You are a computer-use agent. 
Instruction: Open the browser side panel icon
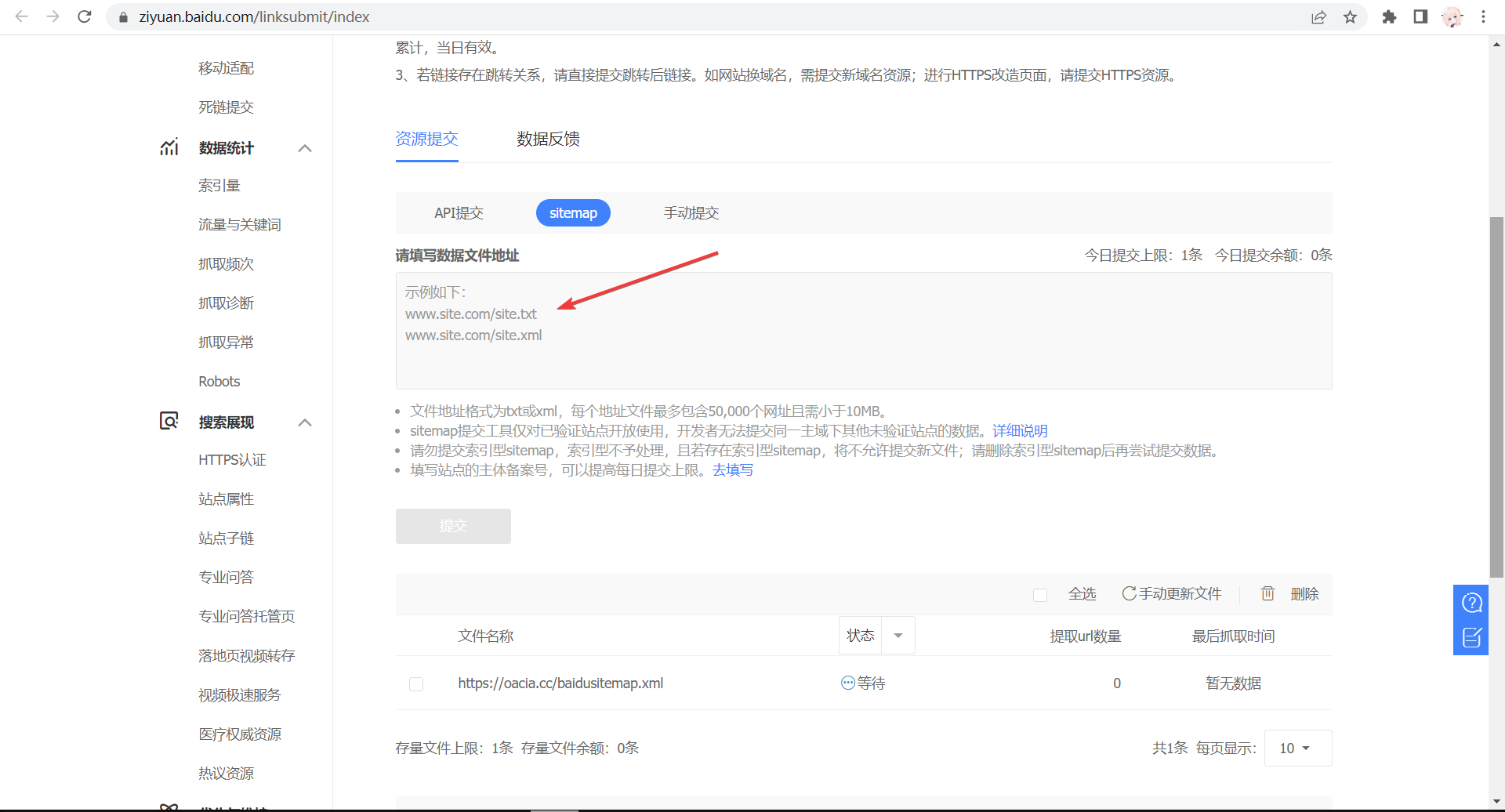pos(1420,16)
